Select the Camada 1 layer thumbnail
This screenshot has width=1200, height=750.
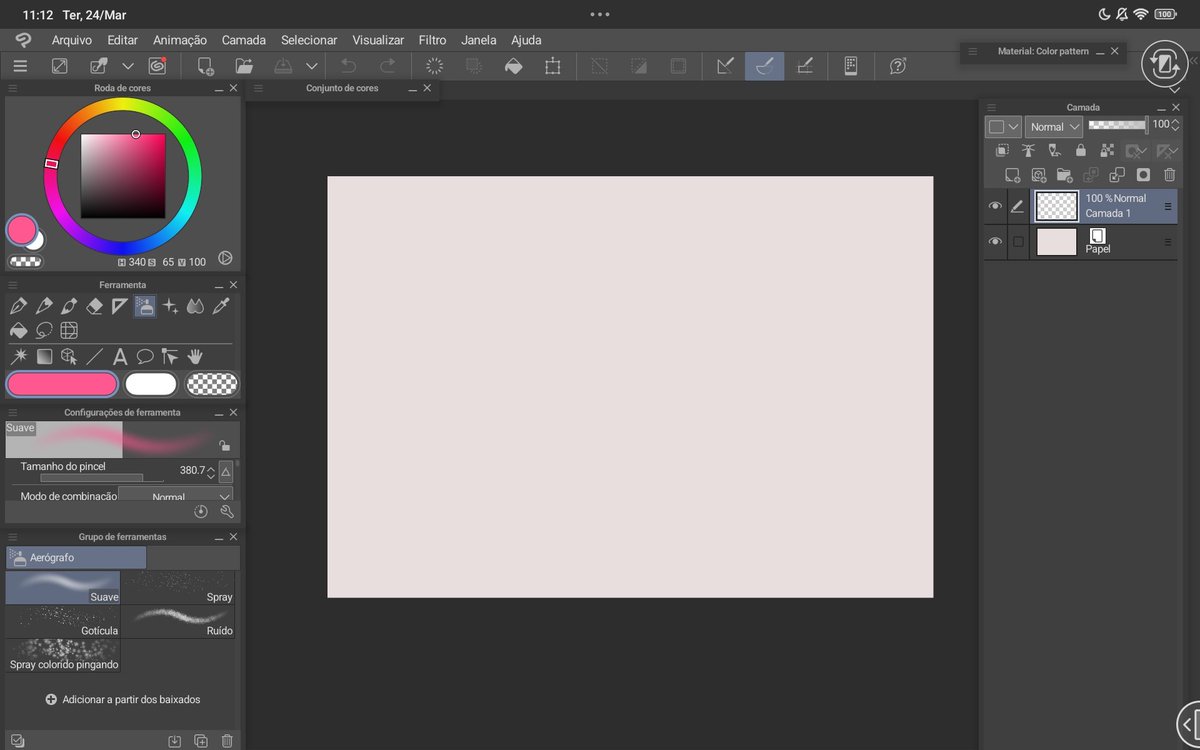(1056, 206)
